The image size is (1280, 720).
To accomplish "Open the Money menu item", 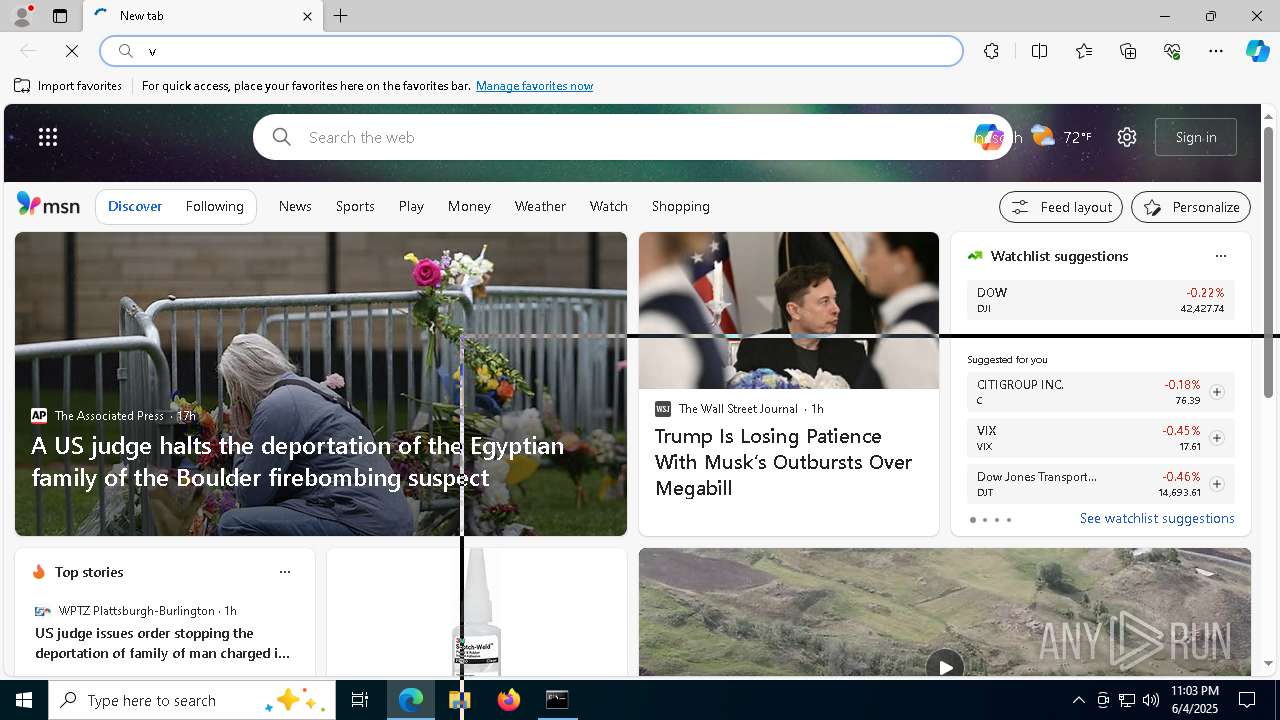I will 469,206.
